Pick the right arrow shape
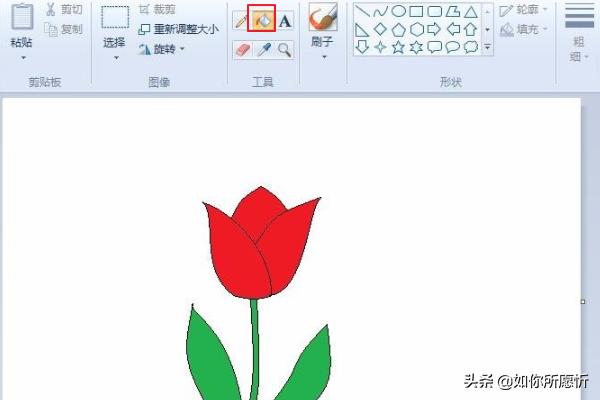600x400 pixels. pyautogui.click(x=434, y=29)
